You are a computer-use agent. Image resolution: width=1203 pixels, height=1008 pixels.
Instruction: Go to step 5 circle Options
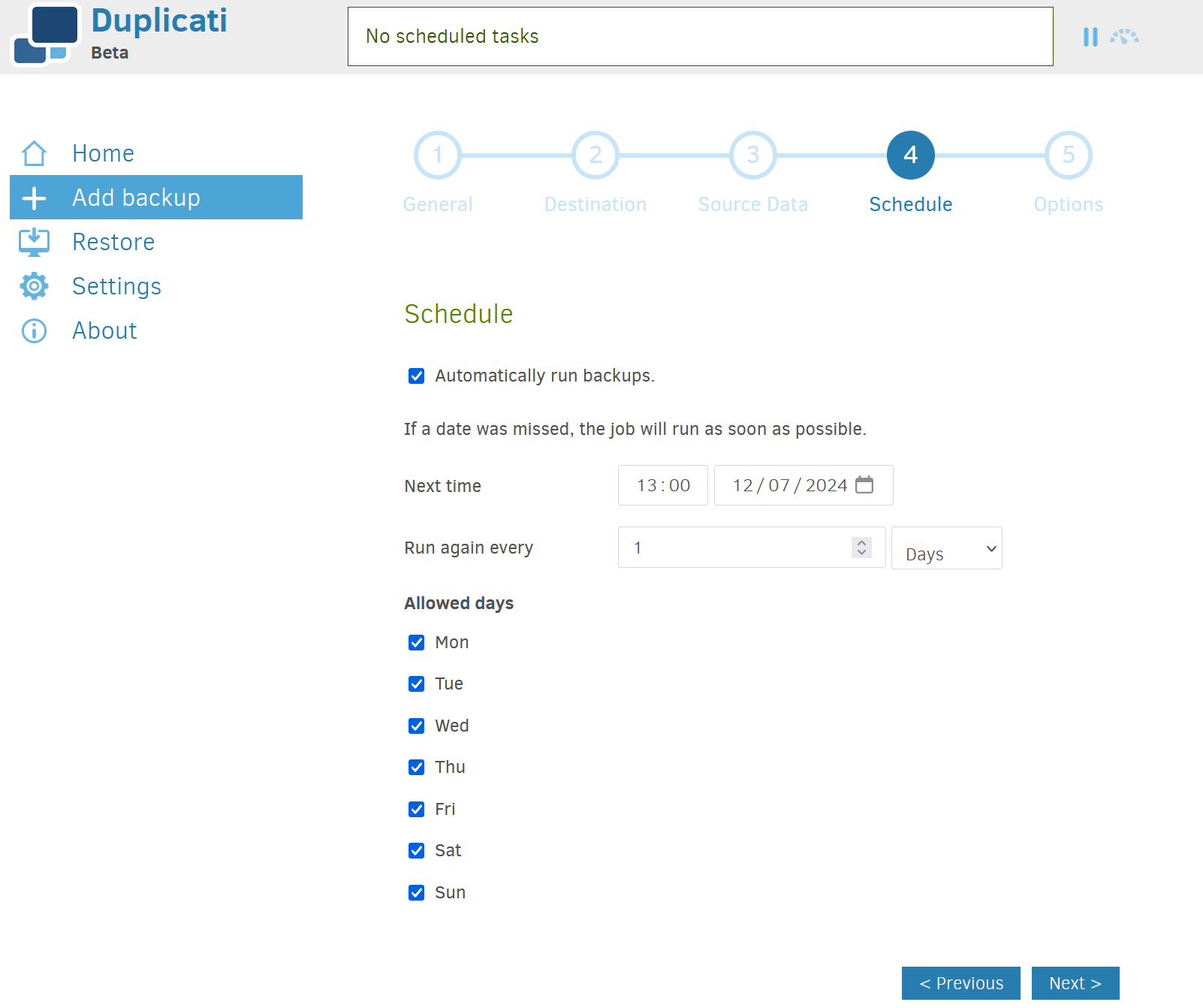pyautogui.click(x=1069, y=155)
